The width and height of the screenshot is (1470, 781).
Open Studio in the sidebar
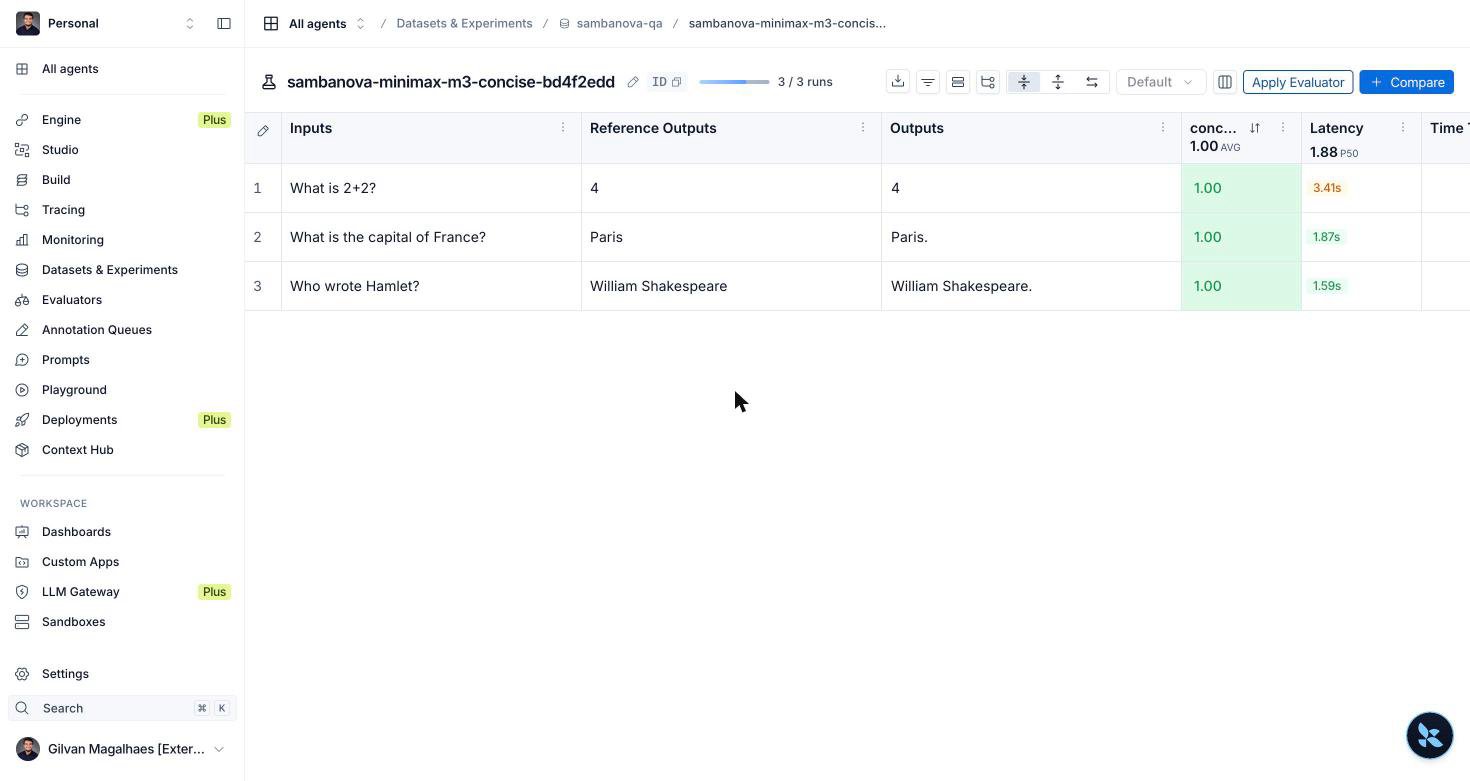[x=122, y=150]
